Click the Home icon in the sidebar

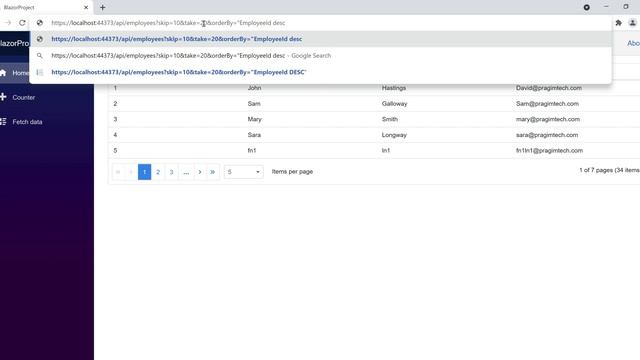coord(3,73)
